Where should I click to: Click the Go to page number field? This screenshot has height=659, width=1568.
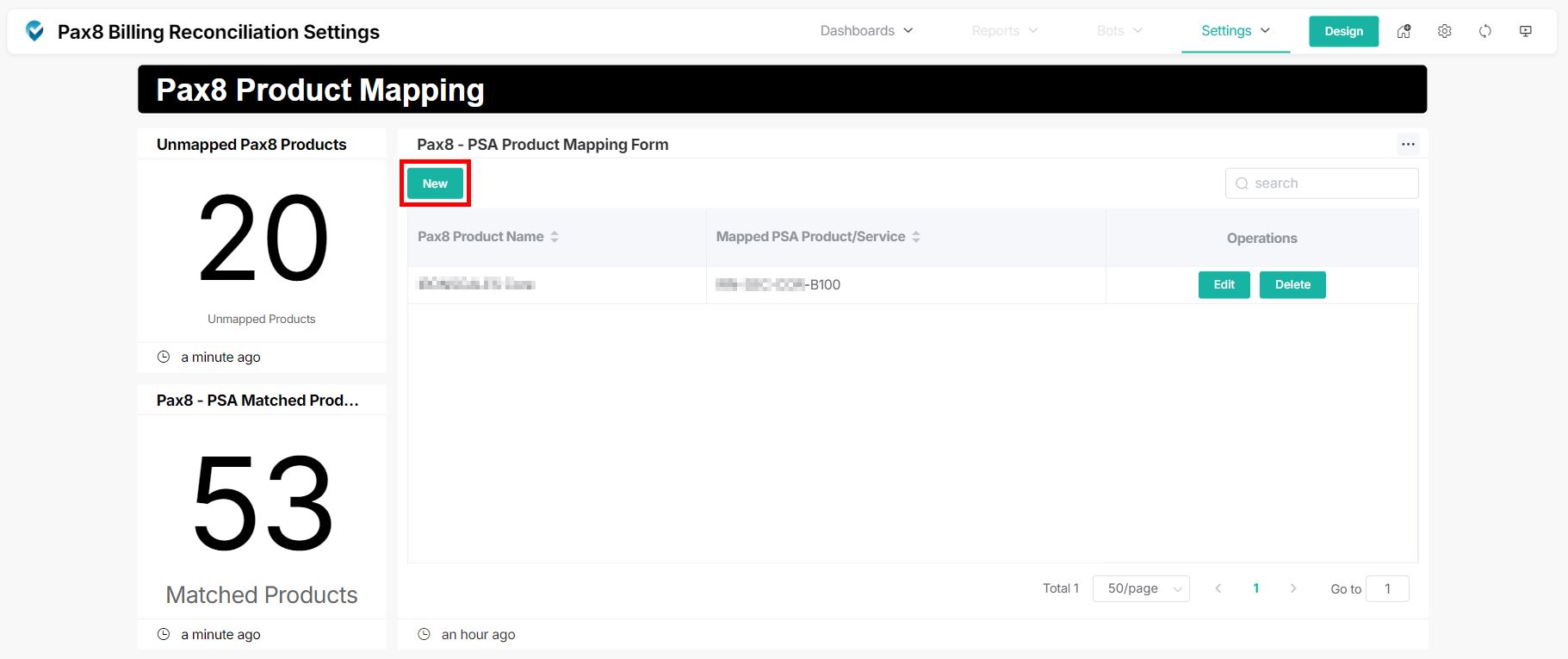[x=1386, y=588]
